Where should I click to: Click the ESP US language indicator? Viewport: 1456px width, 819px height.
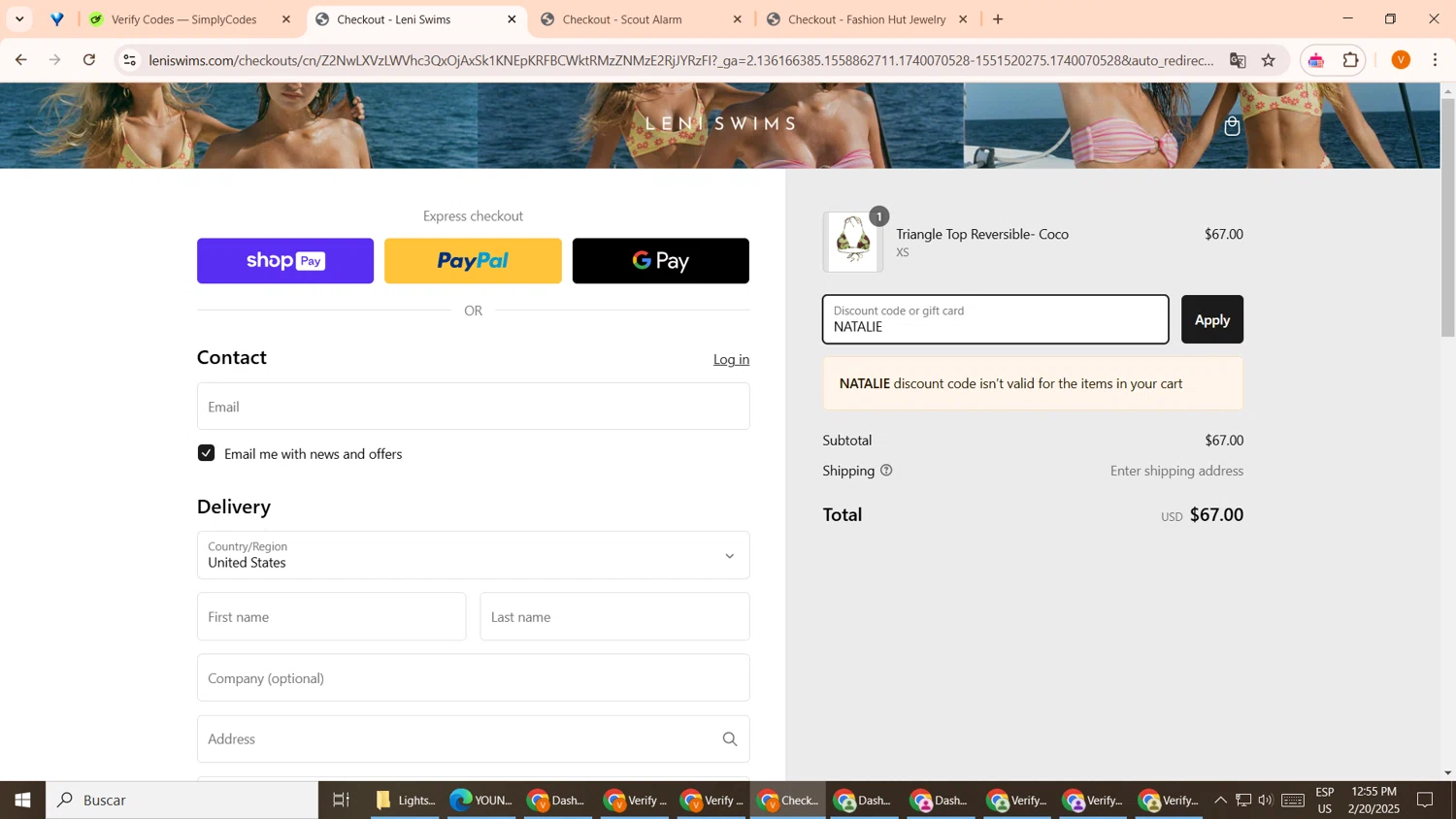(x=1325, y=801)
